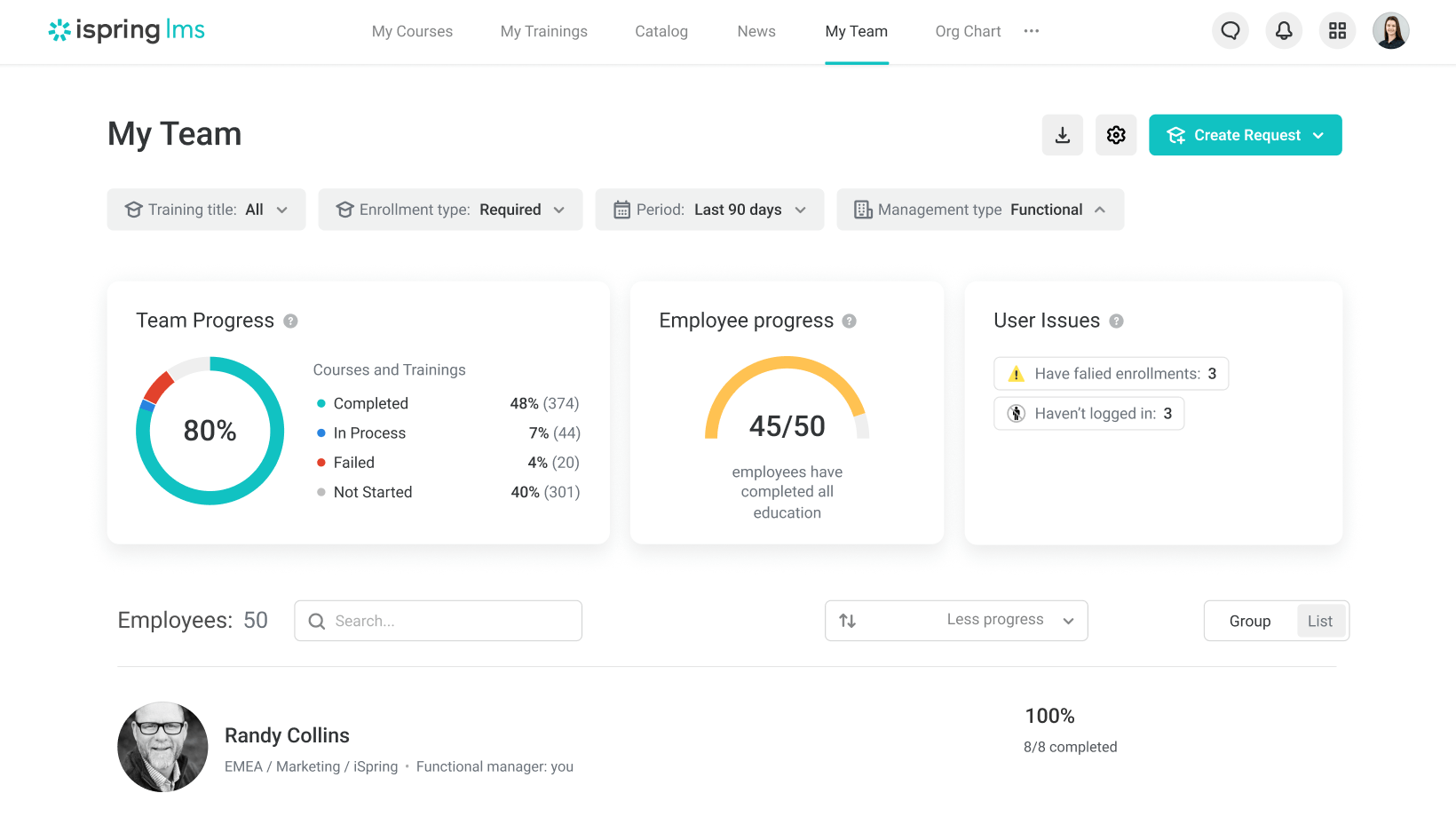
Task: Click the In Process 7% (44) value
Action: 555,433
